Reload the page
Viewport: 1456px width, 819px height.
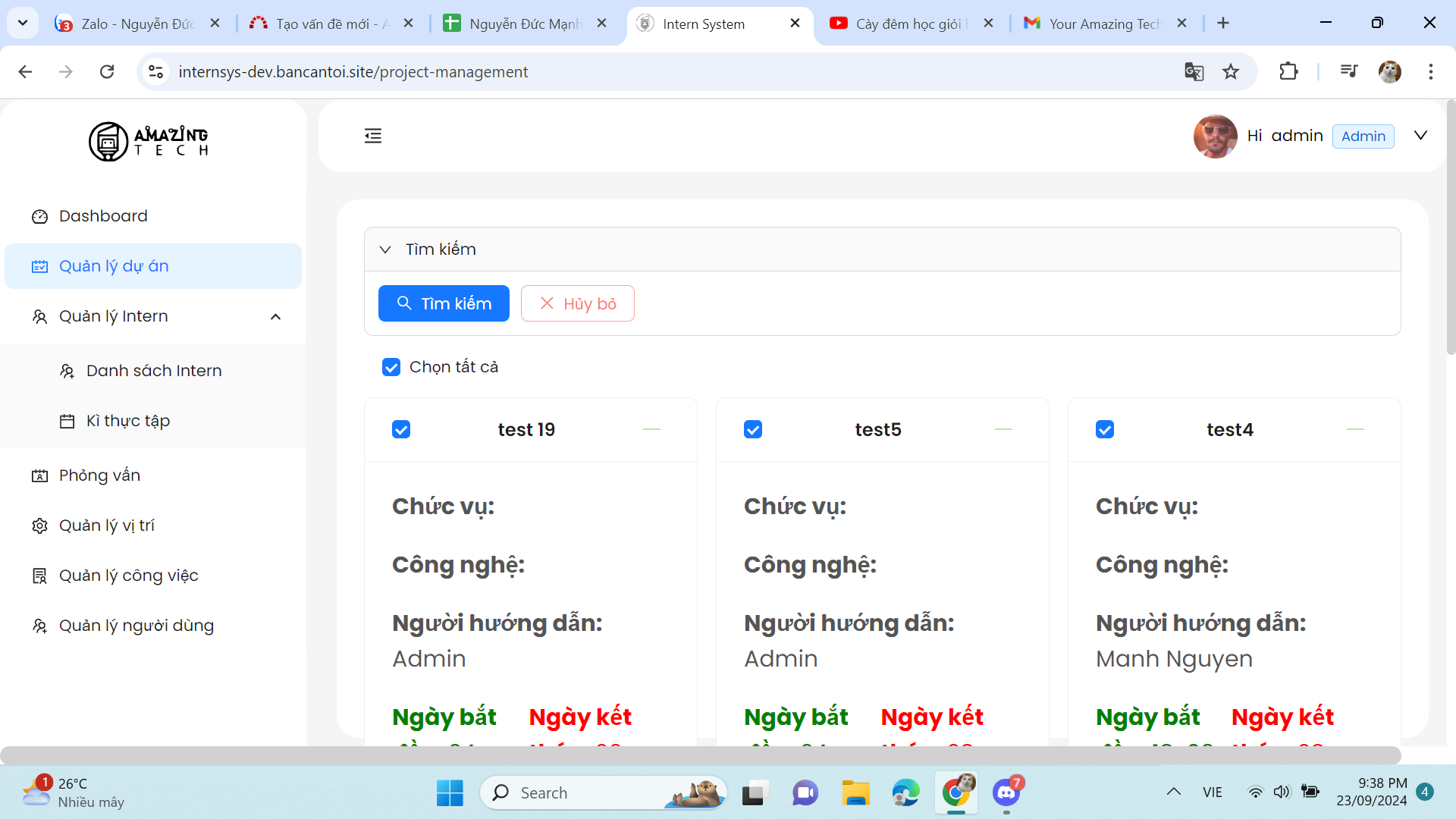pyautogui.click(x=107, y=72)
